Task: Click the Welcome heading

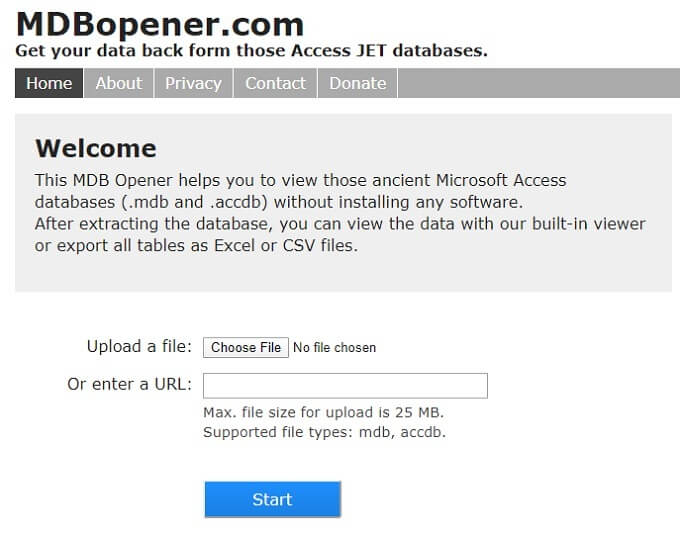Action: [96, 149]
